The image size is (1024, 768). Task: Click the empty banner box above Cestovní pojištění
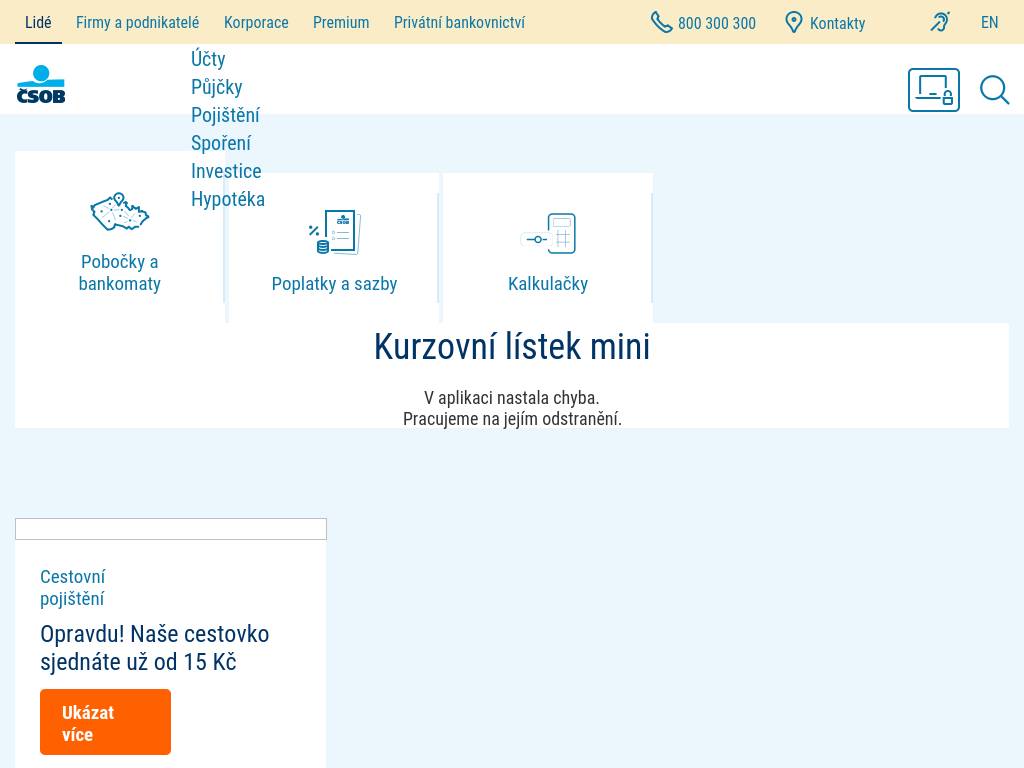click(x=171, y=529)
